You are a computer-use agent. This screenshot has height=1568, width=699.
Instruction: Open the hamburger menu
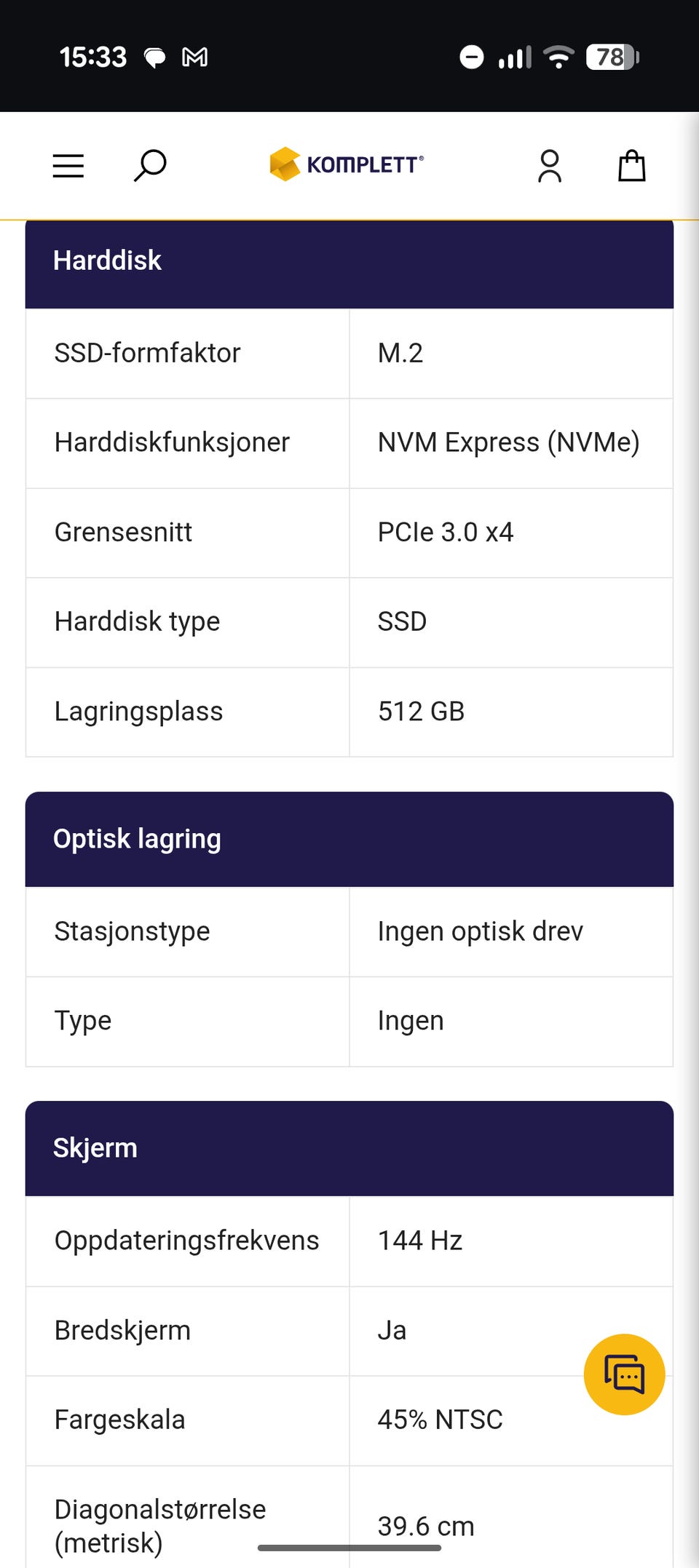[x=68, y=166]
